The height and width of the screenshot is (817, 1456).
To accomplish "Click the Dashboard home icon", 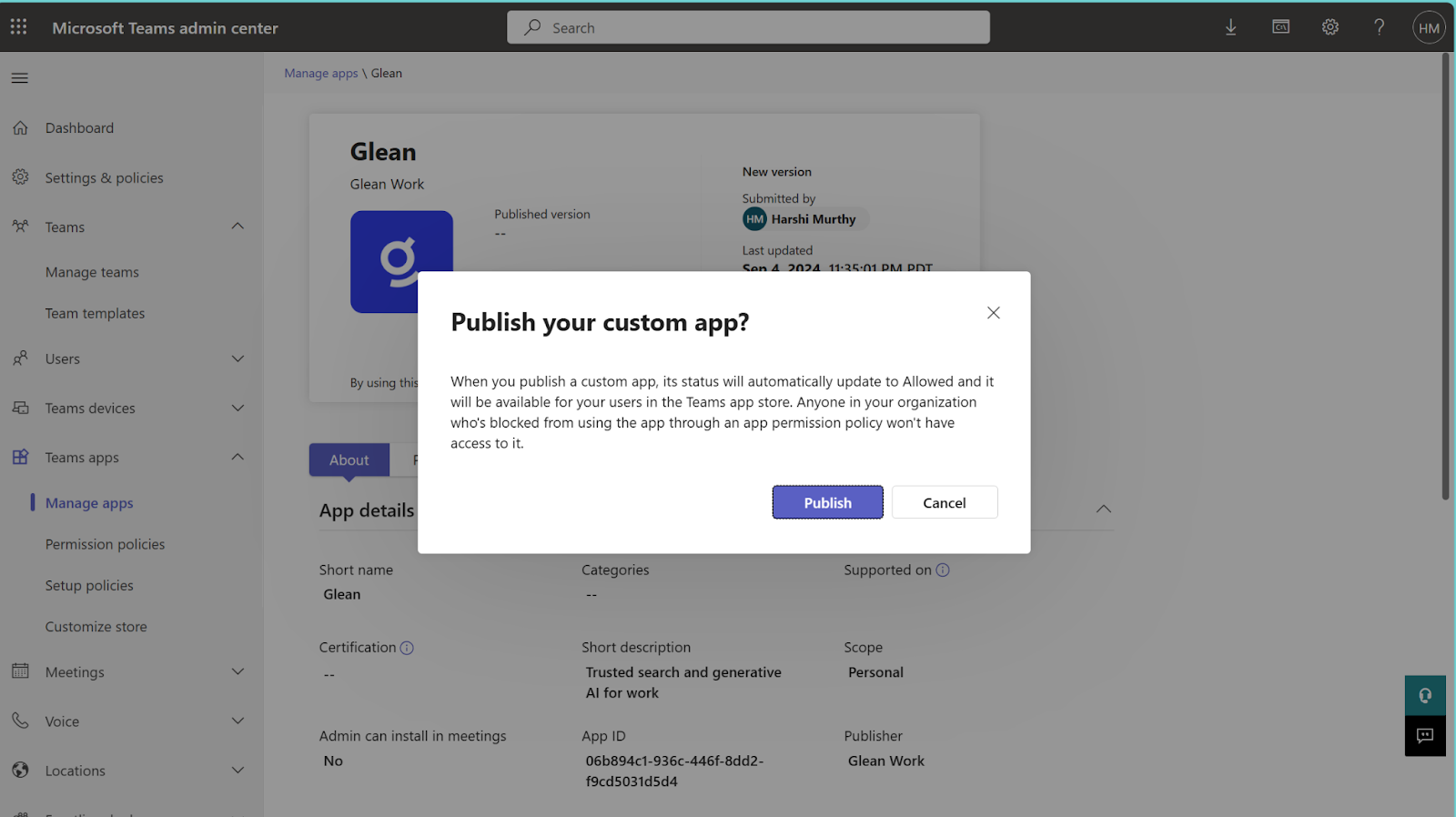I will [x=20, y=128].
